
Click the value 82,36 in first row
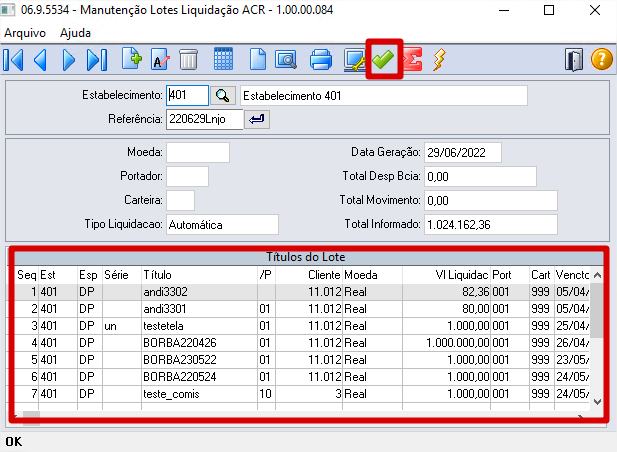coord(476,292)
